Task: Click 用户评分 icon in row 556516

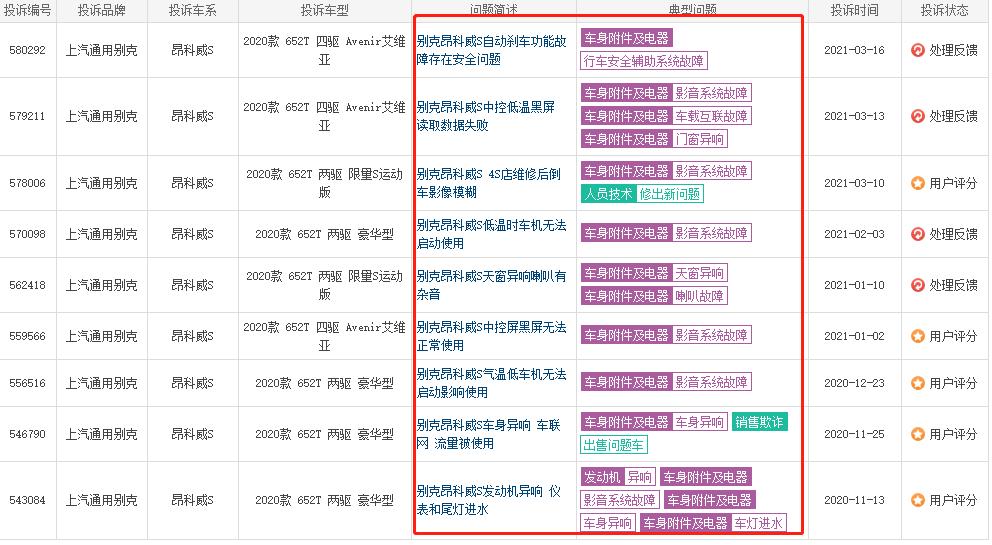Action: (x=917, y=383)
